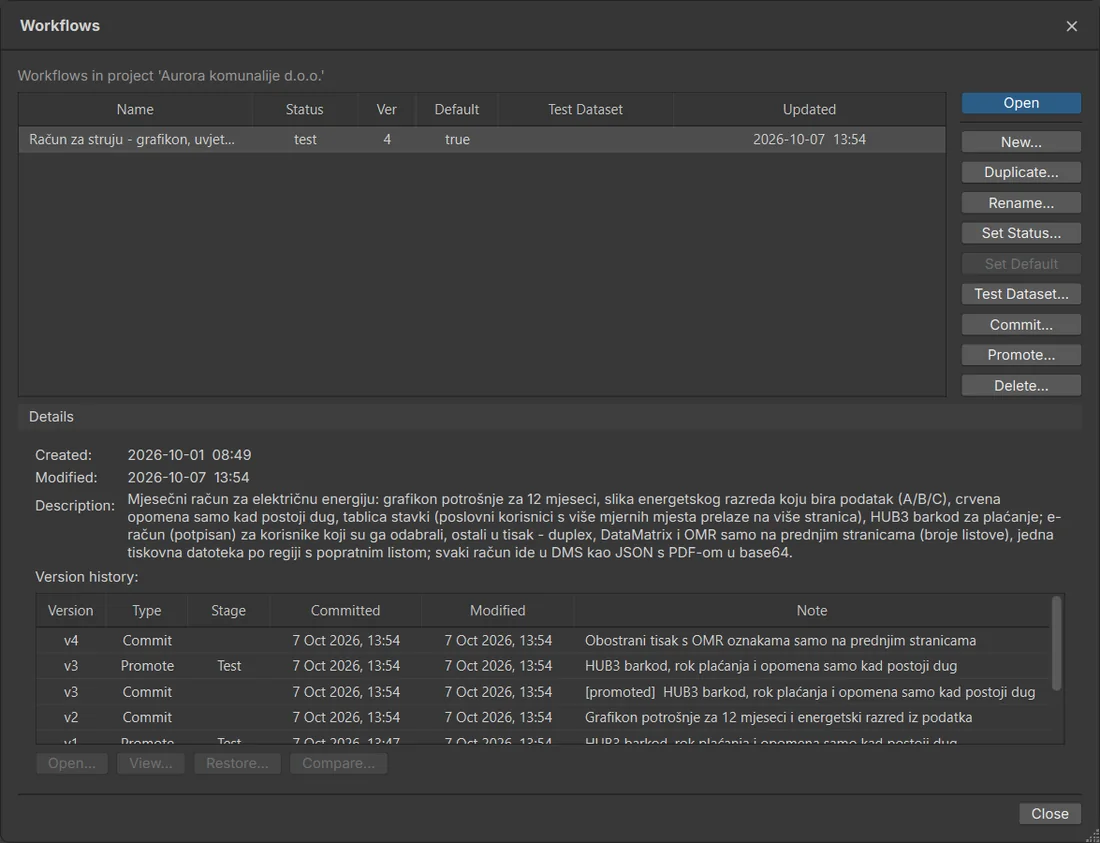1100x843 pixels.
Task: Click the Committed column header in history
Action: tap(345, 611)
